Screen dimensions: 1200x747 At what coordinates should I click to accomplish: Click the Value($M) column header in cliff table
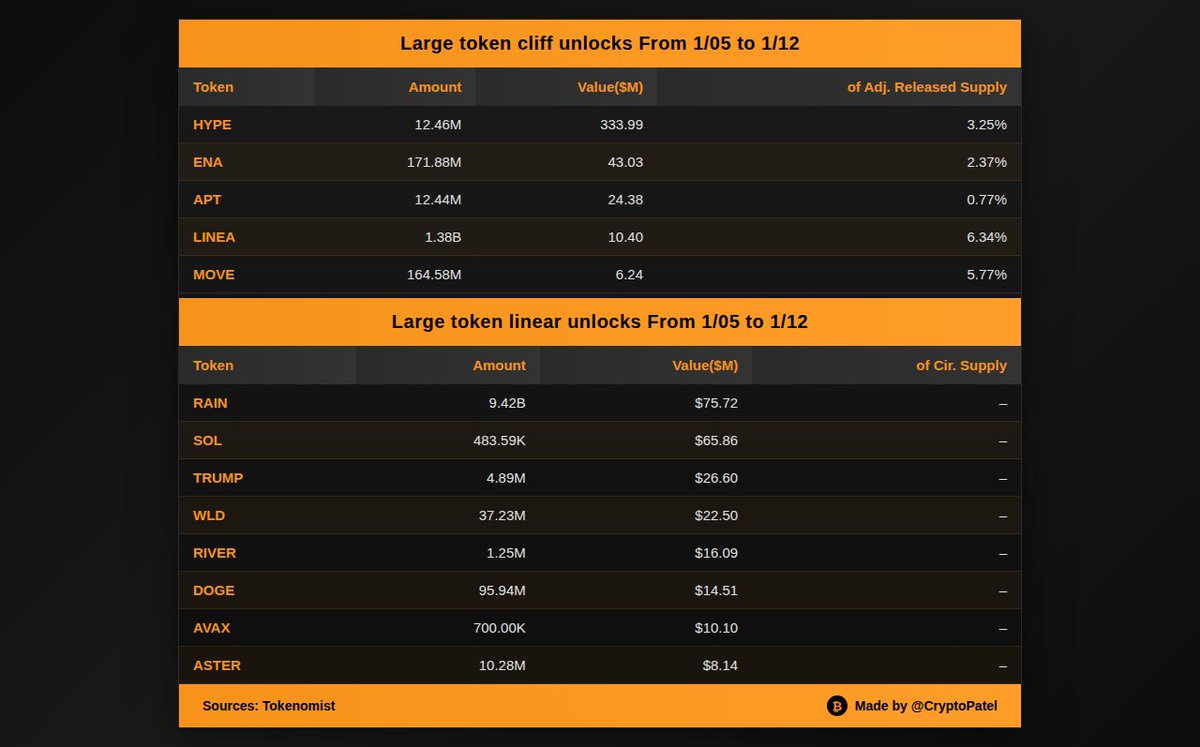[x=611, y=87]
